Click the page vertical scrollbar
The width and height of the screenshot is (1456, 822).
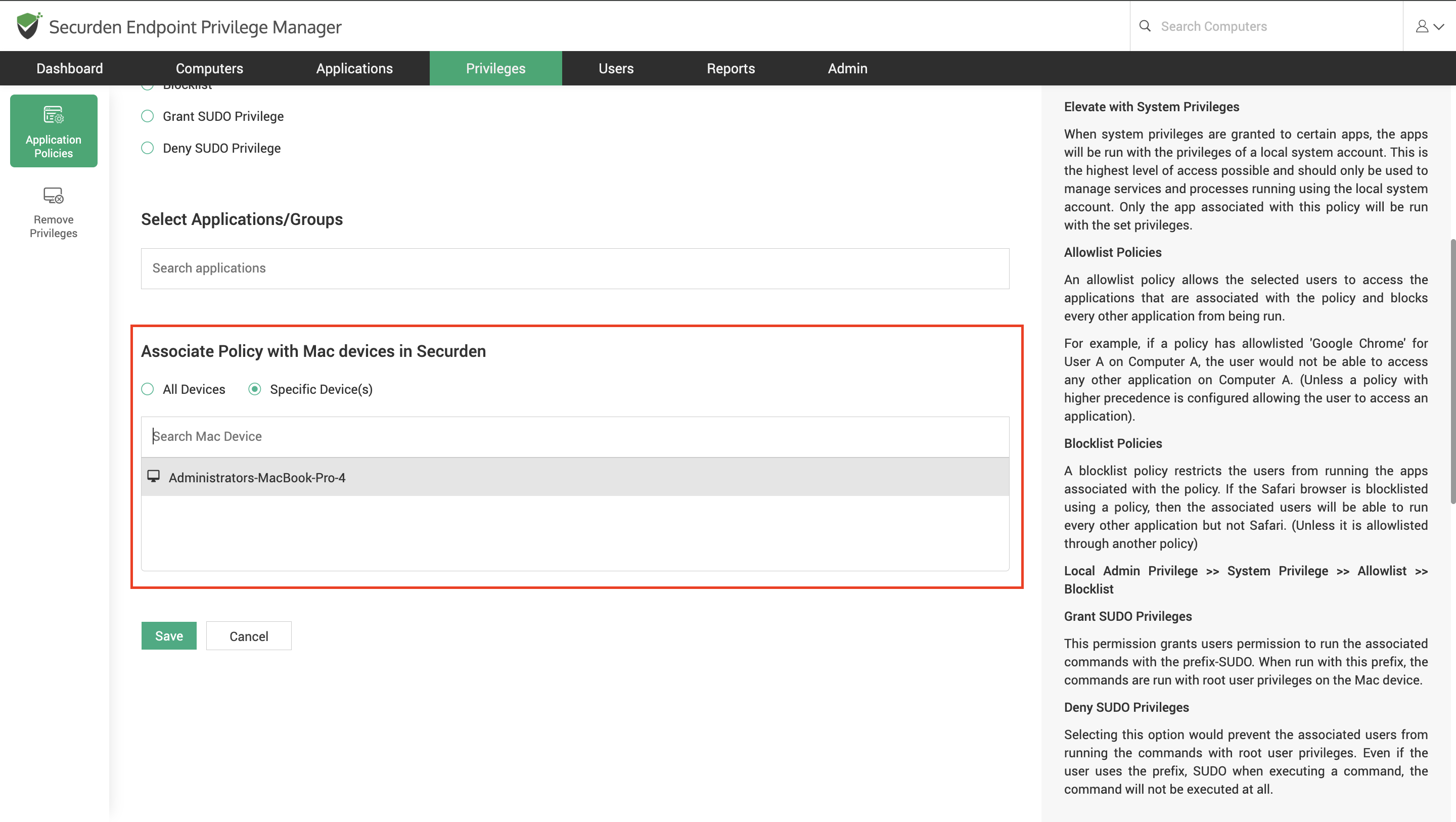1452,372
